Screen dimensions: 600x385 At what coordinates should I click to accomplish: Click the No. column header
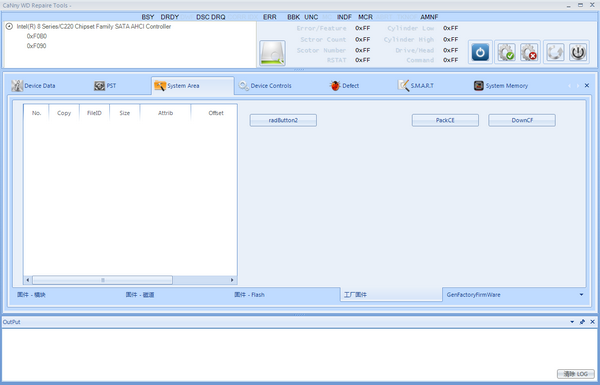(36, 113)
